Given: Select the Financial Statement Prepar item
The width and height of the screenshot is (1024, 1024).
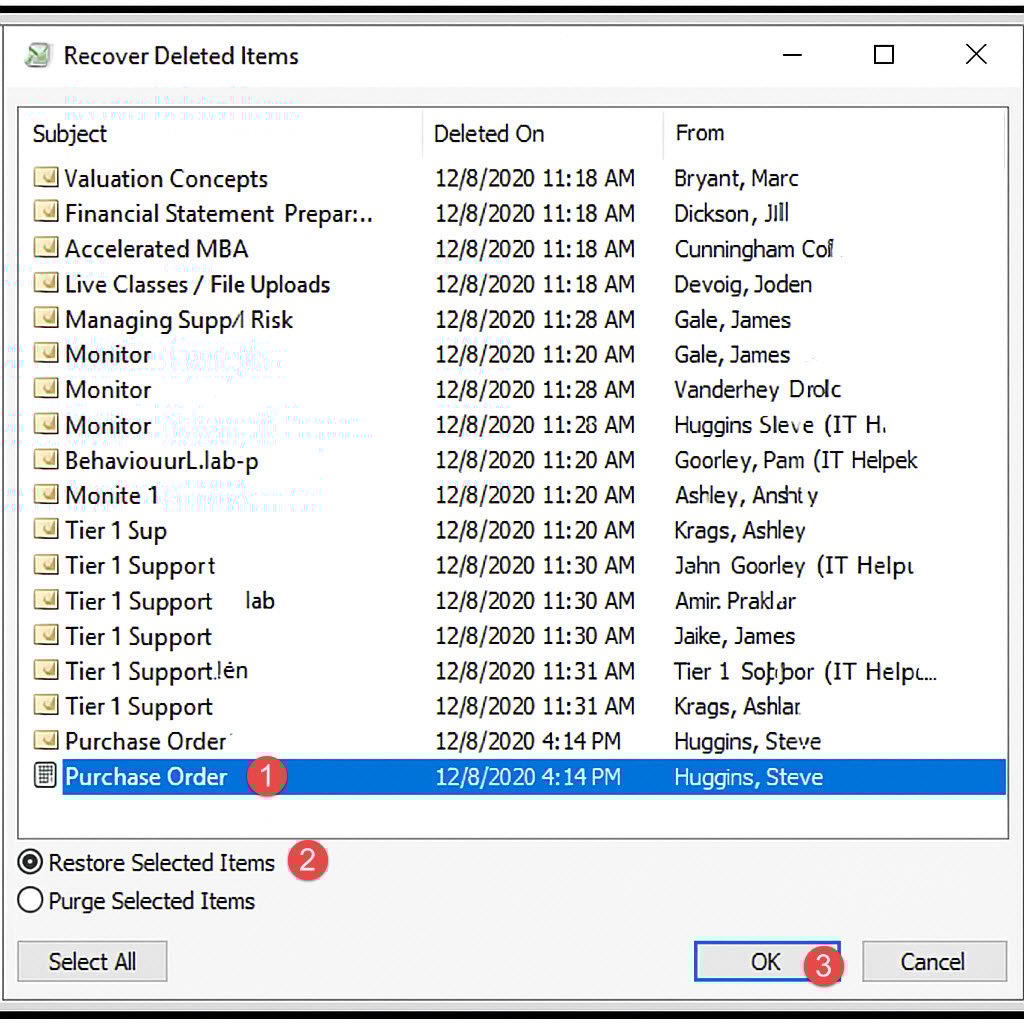Looking at the screenshot, I should [218, 214].
